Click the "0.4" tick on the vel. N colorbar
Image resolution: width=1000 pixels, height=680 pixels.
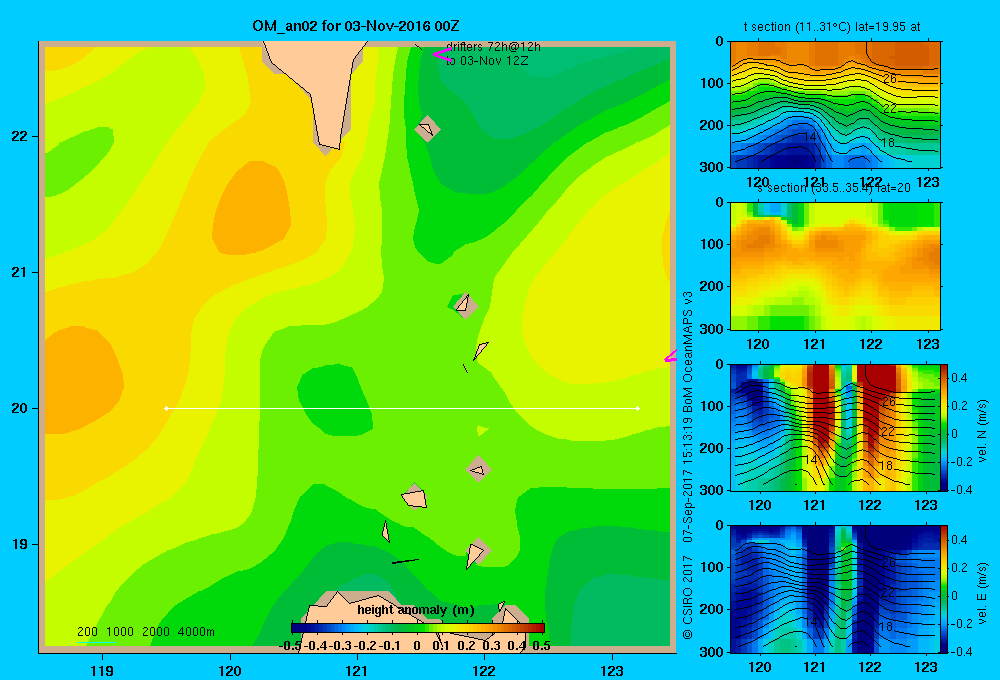click(x=959, y=378)
